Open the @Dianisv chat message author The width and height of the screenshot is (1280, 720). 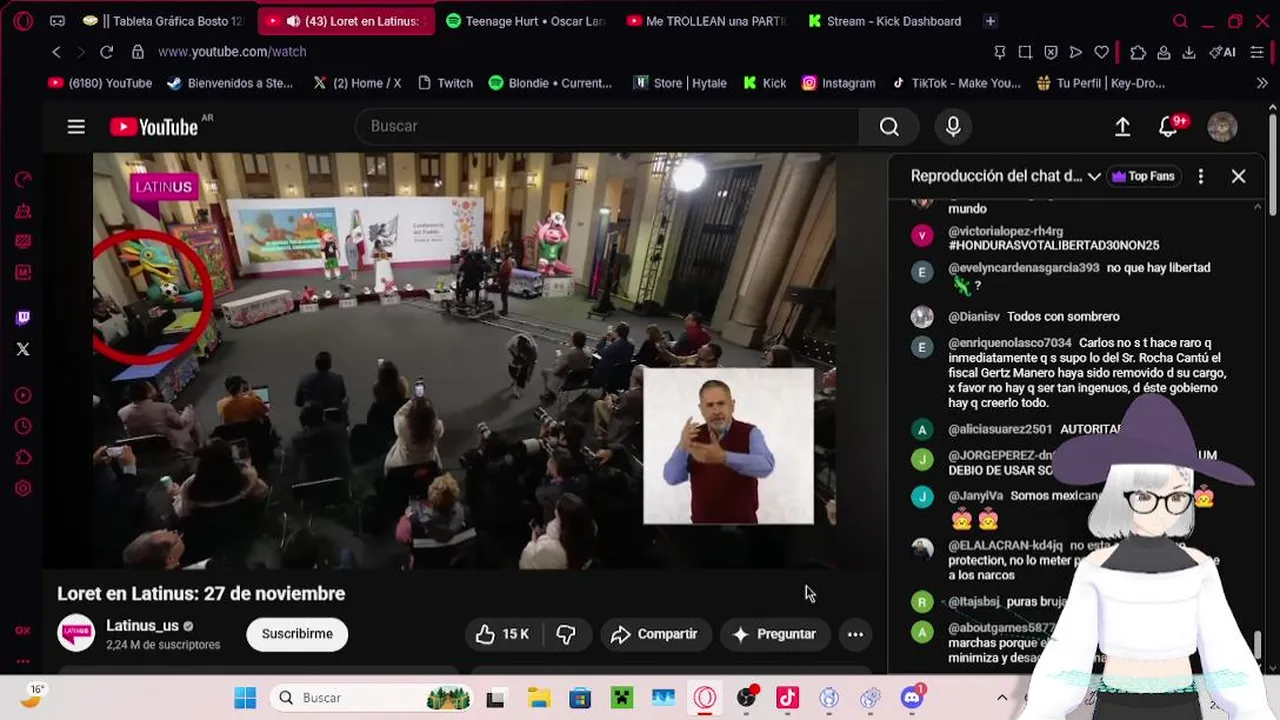pyautogui.click(x=974, y=316)
